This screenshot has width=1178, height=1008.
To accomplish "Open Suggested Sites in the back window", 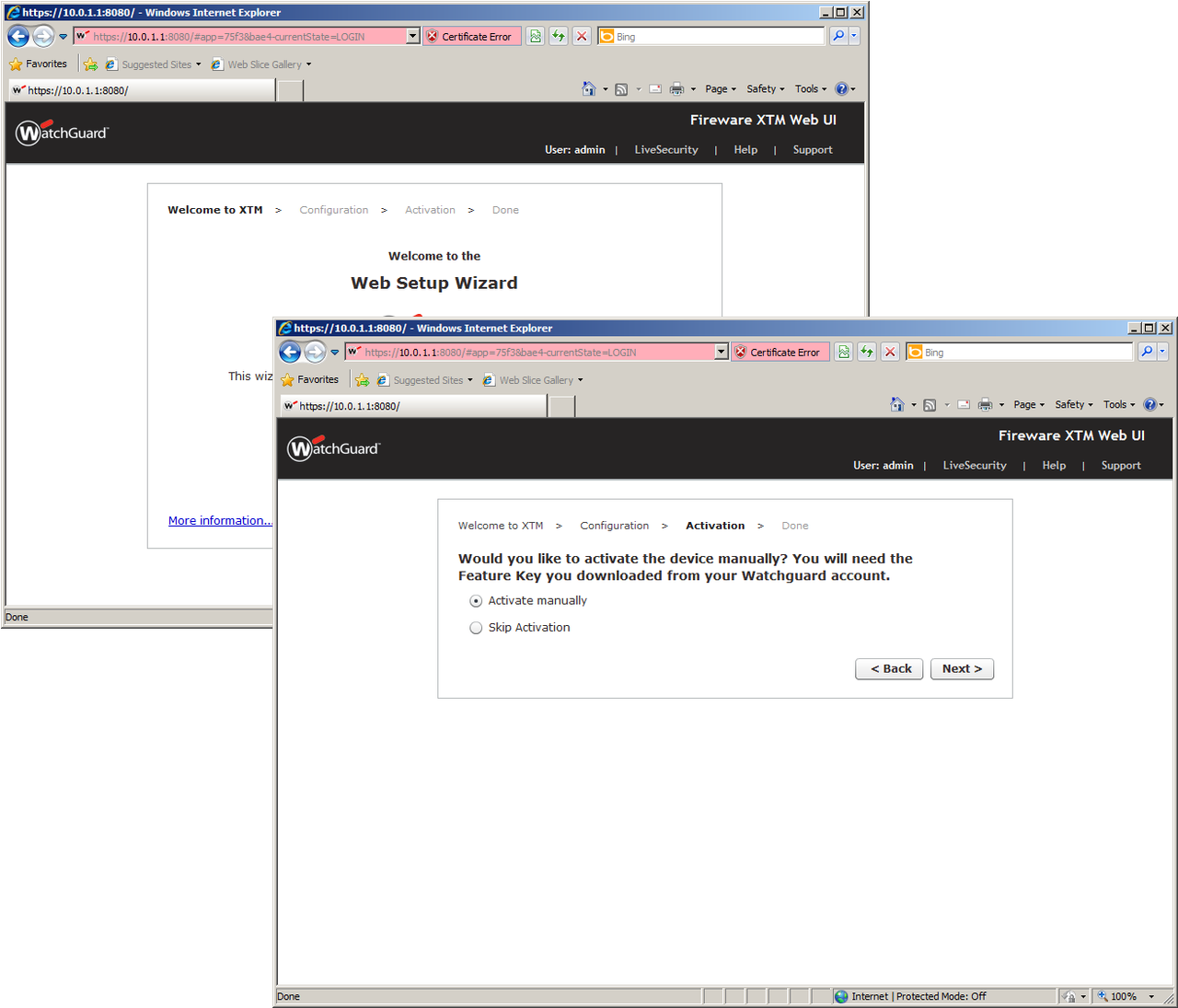I will pos(153,64).
